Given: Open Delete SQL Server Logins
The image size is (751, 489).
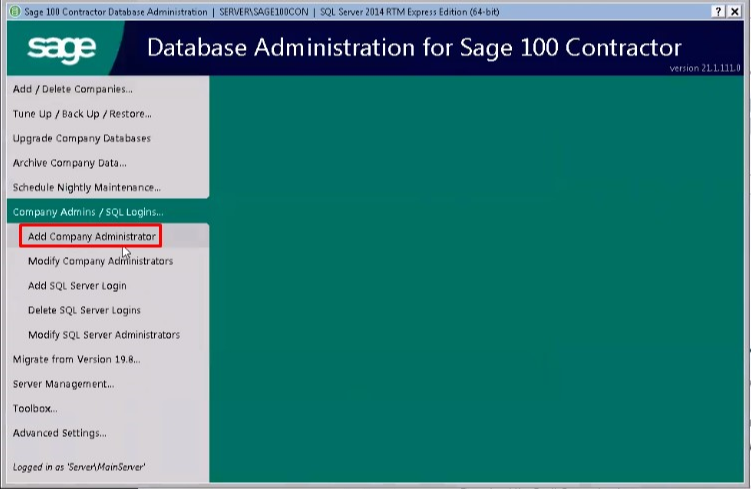Looking at the screenshot, I should pos(84,310).
